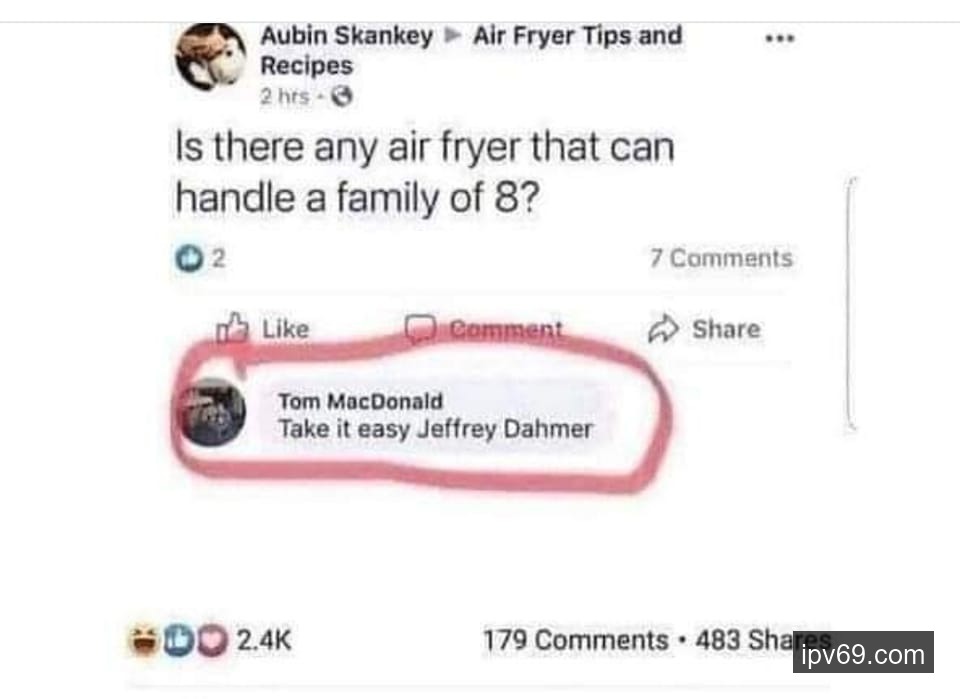
Task: Click the heart love reaction icon
Action: click(212, 641)
